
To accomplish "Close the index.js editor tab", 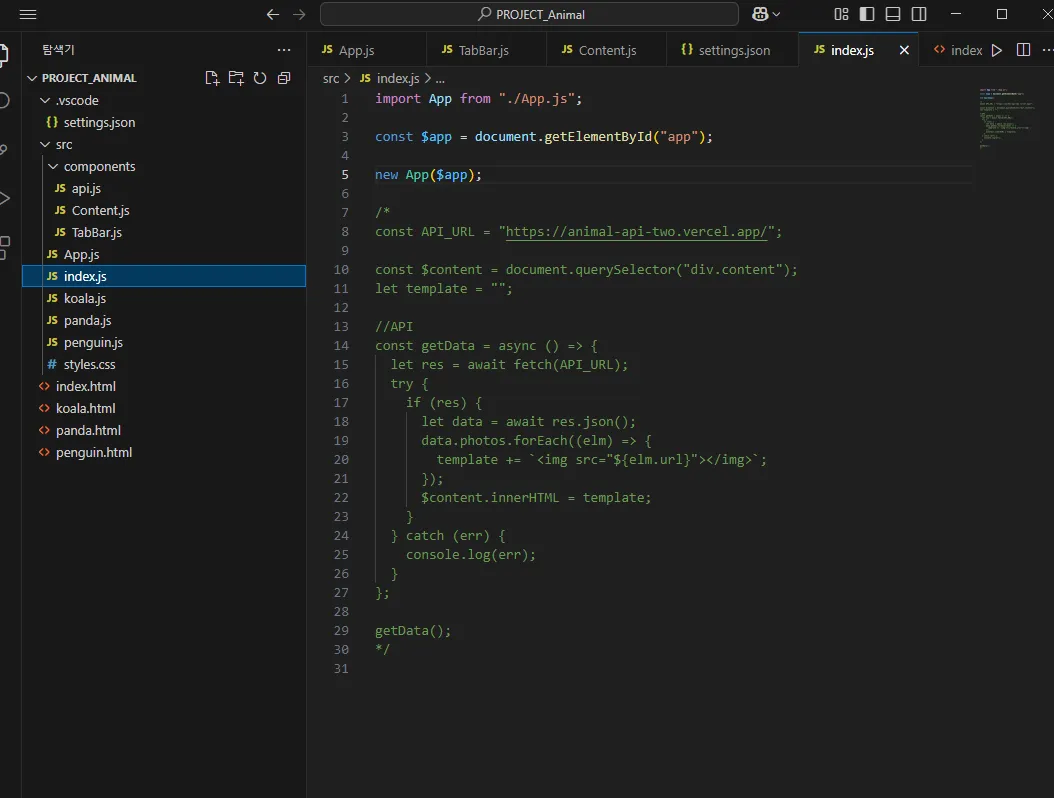I will [904, 50].
